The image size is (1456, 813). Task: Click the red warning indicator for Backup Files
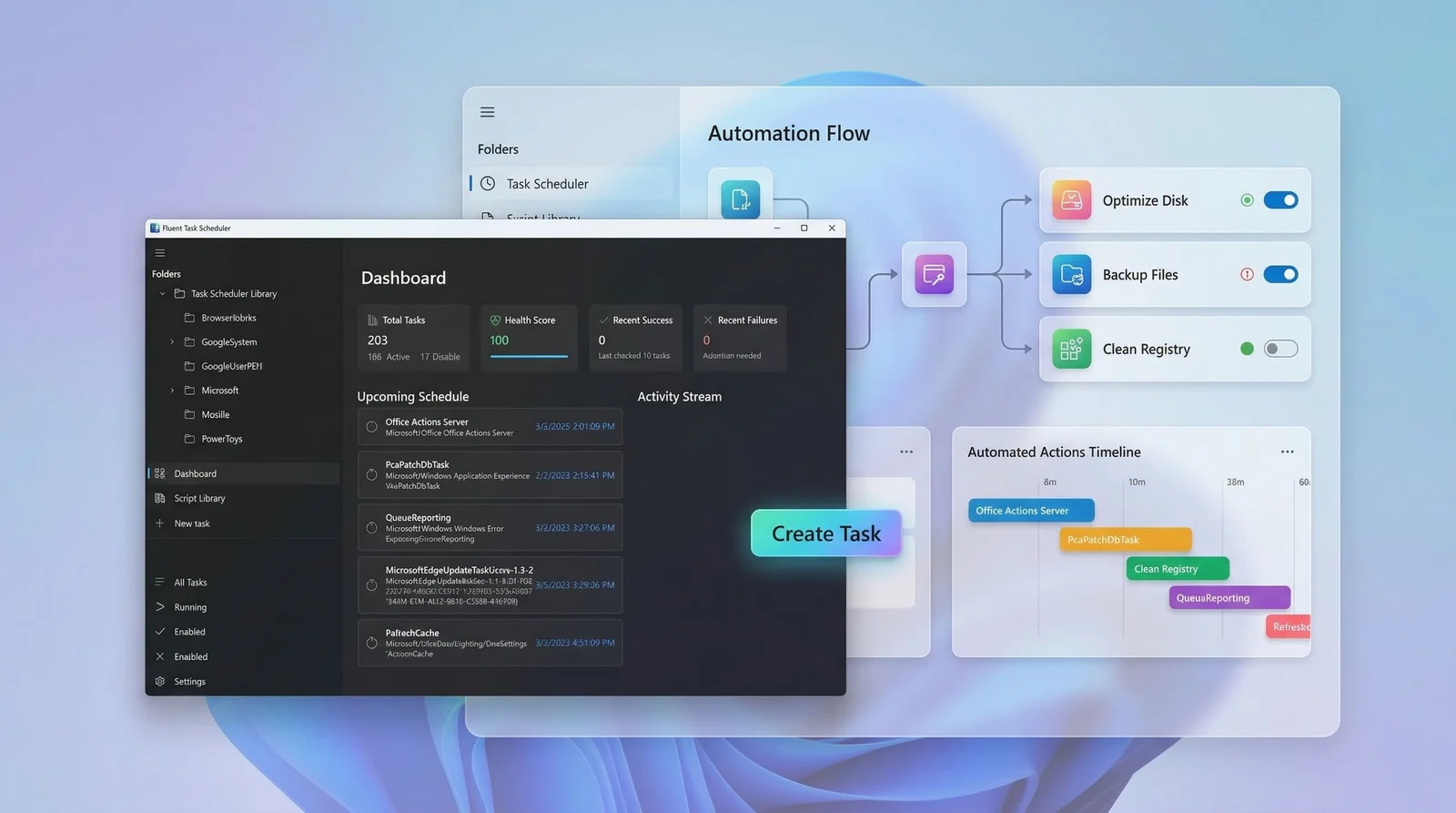coord(1247,274)
